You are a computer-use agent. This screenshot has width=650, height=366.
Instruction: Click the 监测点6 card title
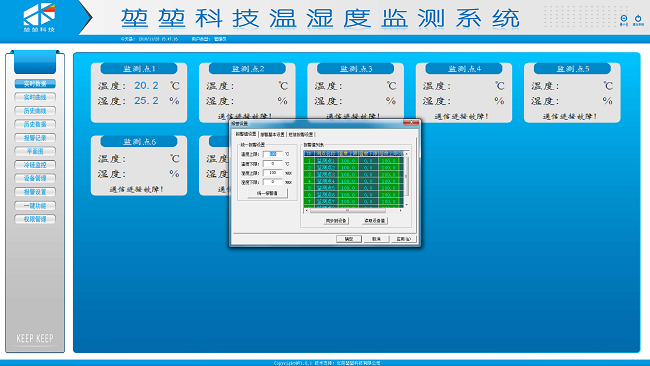139,142
